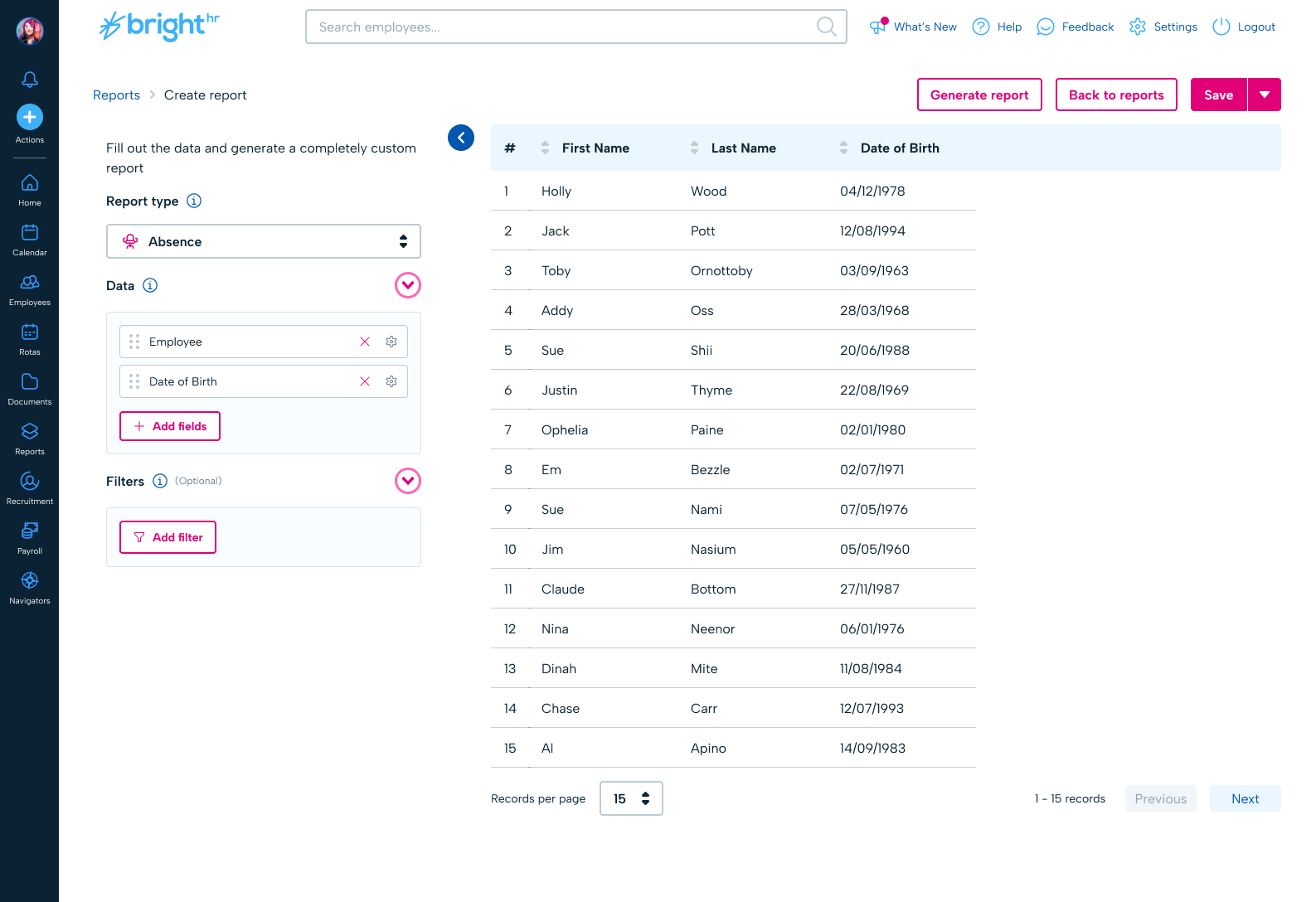Collapse the Data section

tap(408, 285)
